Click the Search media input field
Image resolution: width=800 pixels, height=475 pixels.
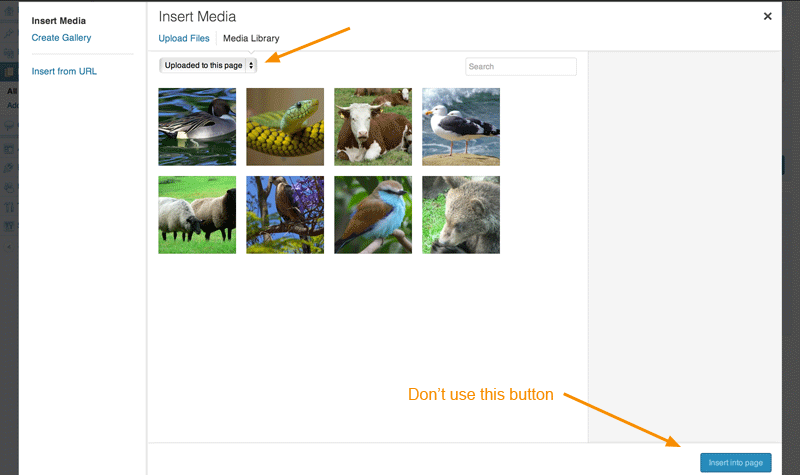point(521,66)
